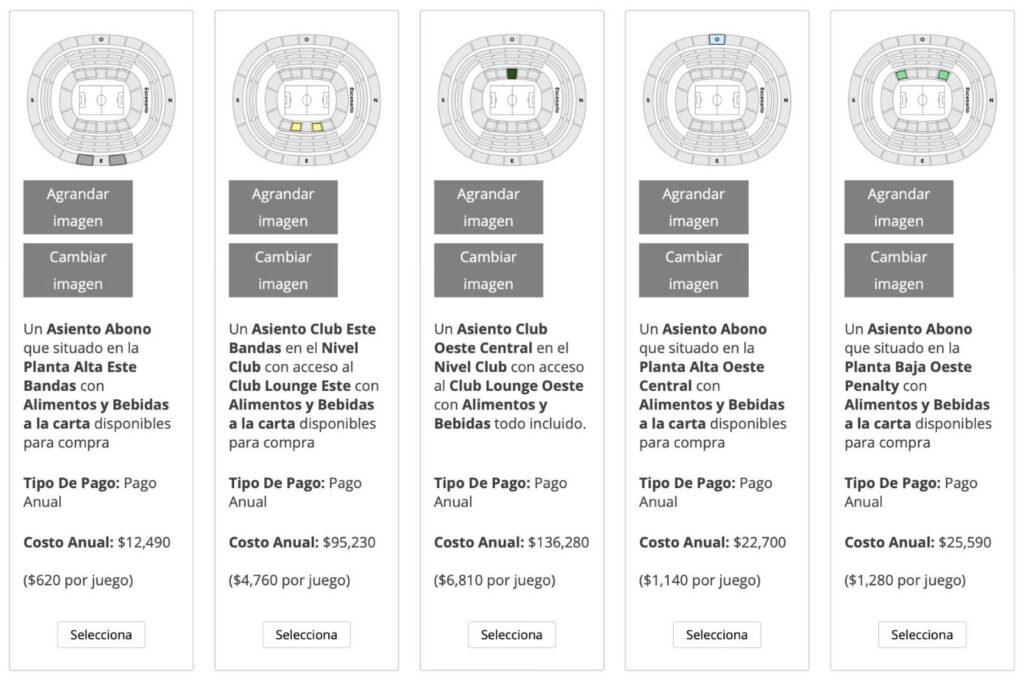Pick the Planta Alta Oeste Central seat
Image resolution: width=1024 pixels, height=682 pixels.
[716, 635]
